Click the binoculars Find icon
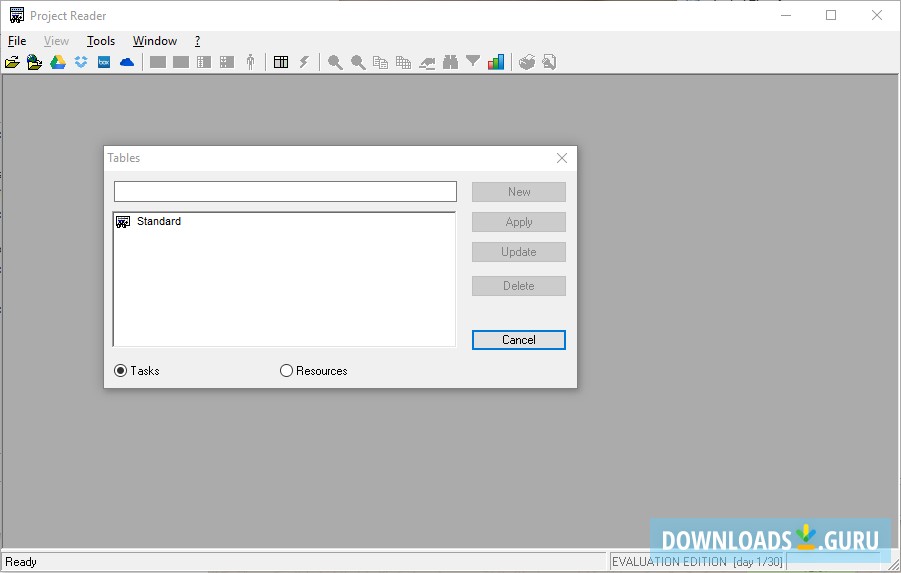 click(x=450, y=62)
